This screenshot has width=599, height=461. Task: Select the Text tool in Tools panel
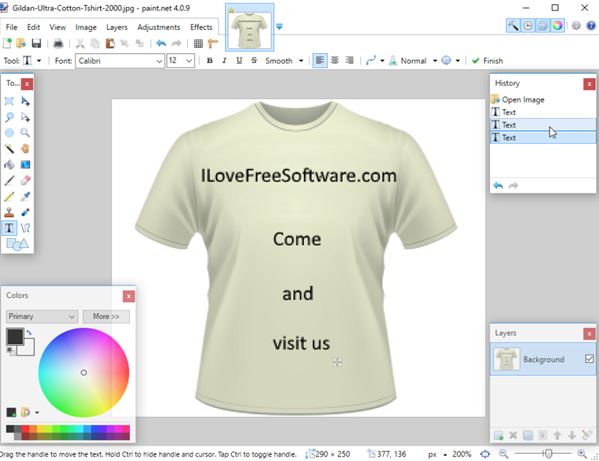[9, 228]
